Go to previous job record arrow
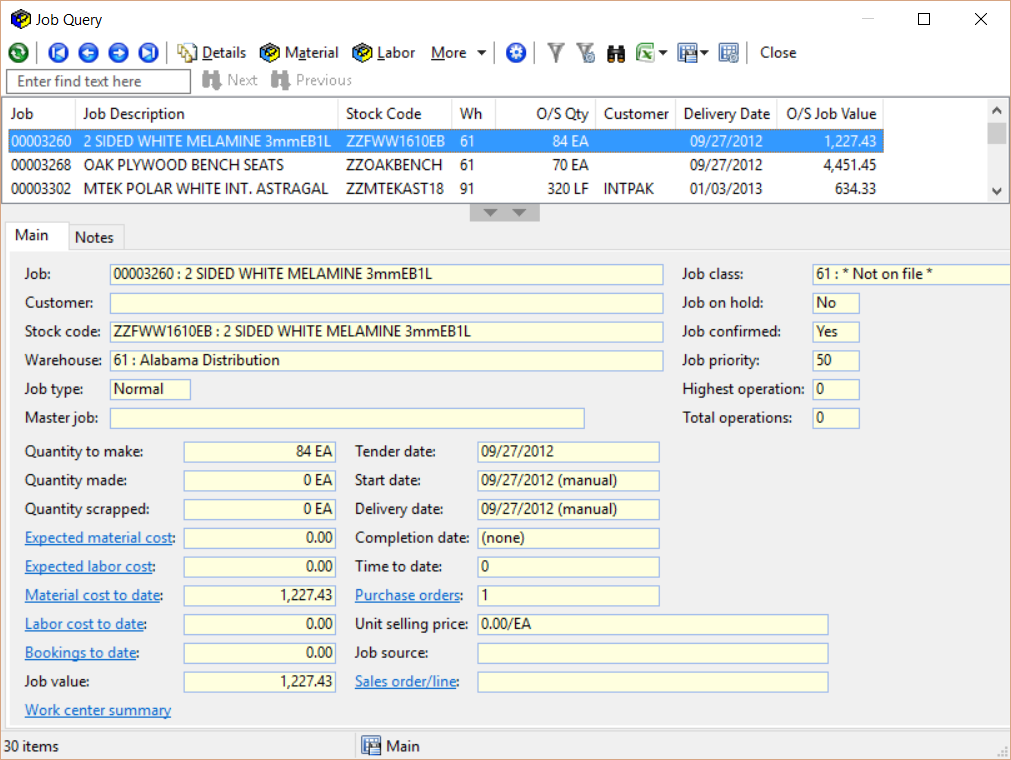This screenshot has height=760, width=1011. pyautogui.click(x=88, y=53)
